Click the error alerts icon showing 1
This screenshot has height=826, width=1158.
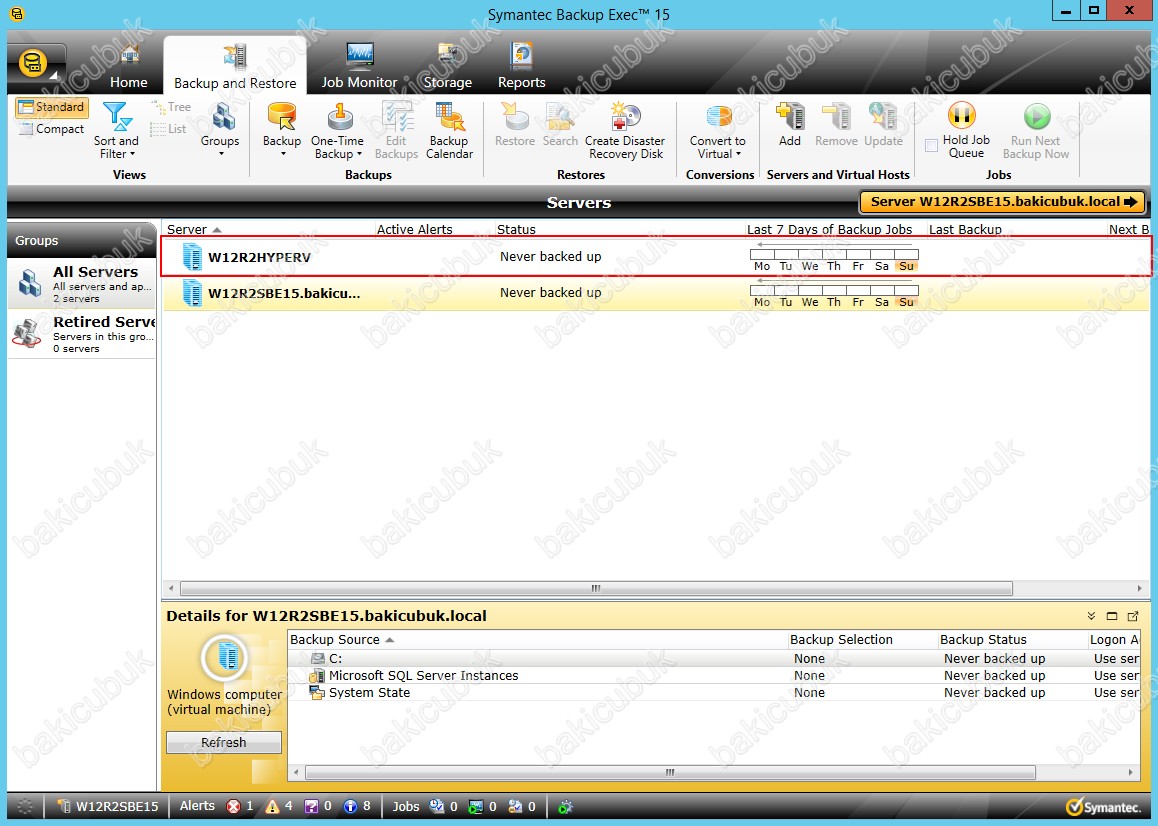point(233,806)
